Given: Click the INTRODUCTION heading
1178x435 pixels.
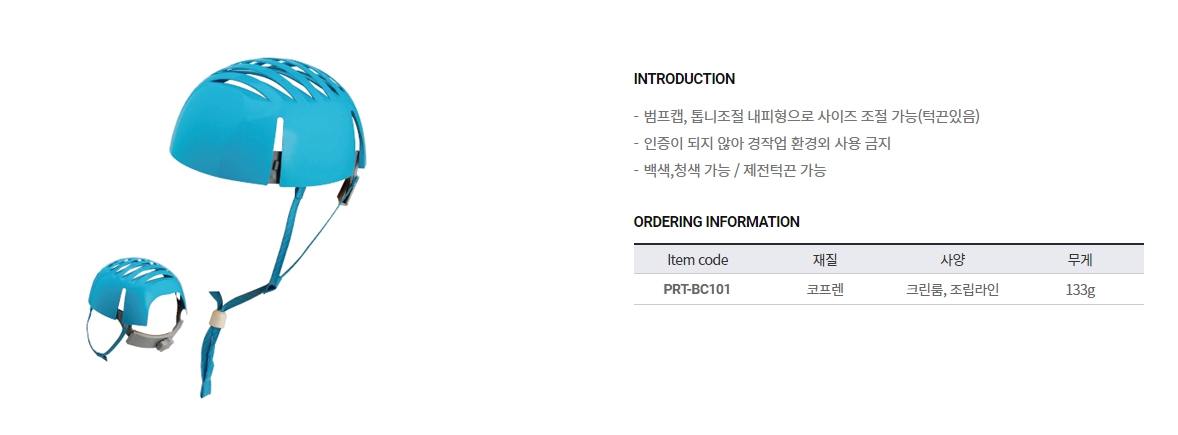Looking at the screenshot, I should pyautogui.click(x=684, y=79).
